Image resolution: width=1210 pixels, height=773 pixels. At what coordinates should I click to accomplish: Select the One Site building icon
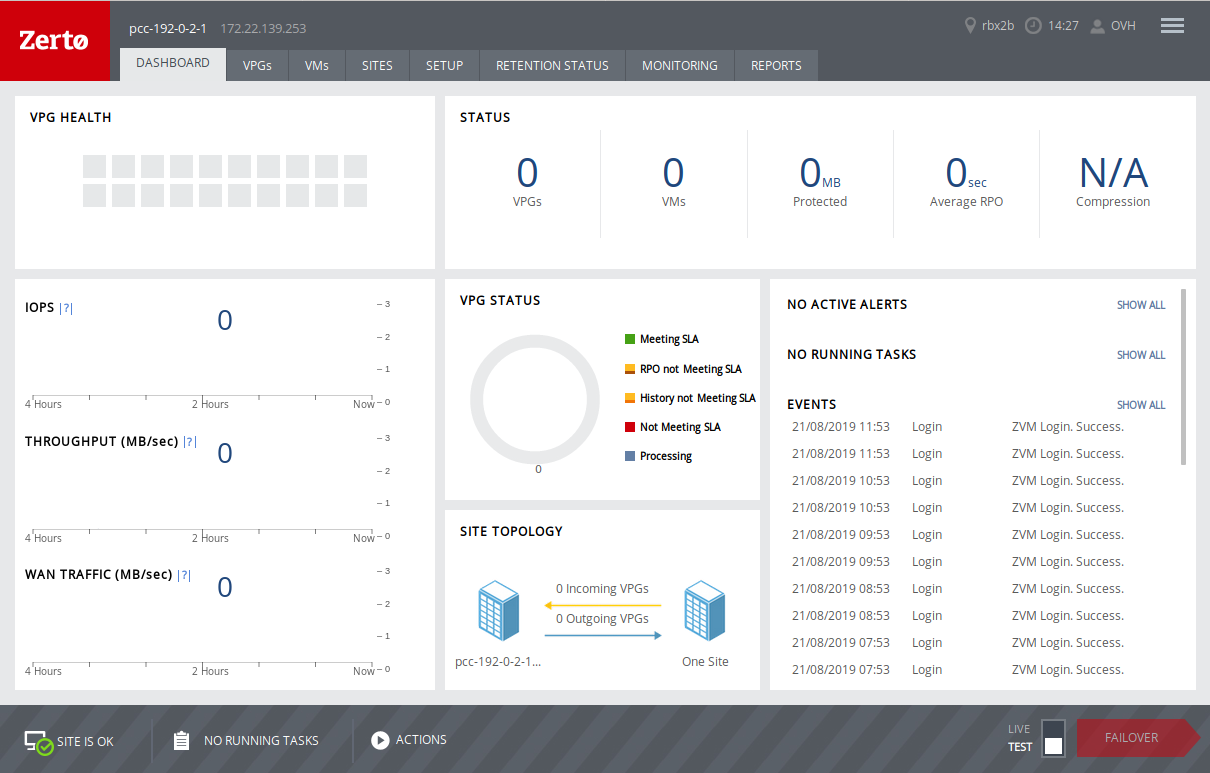704,609
